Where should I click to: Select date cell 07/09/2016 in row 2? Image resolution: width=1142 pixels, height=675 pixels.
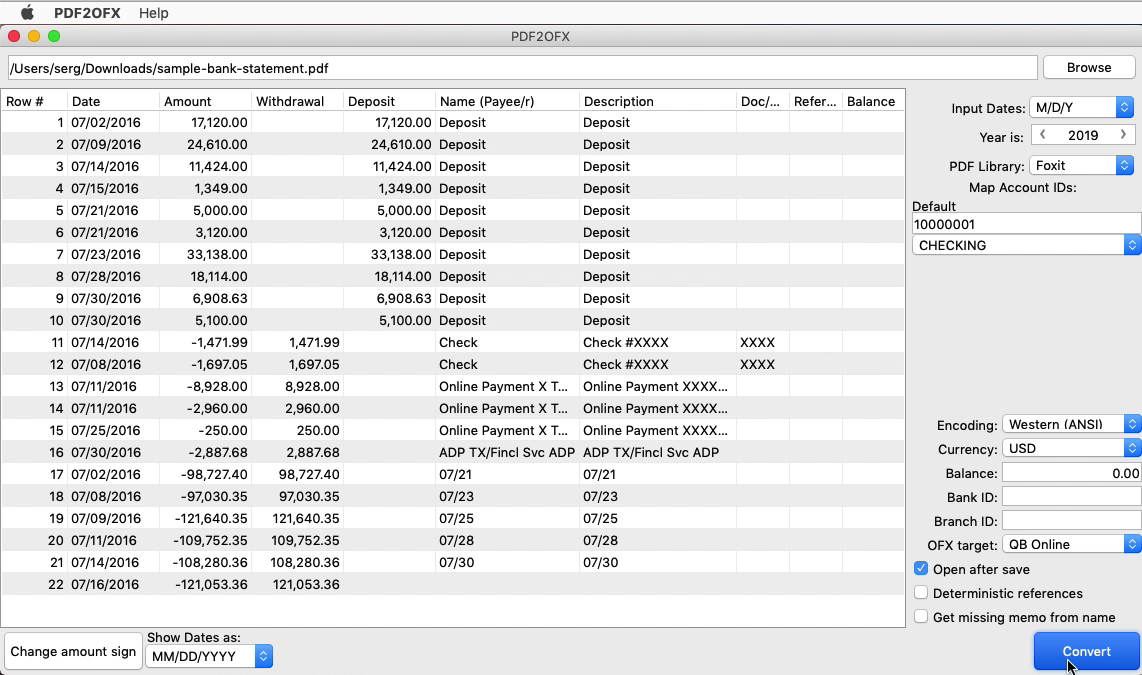coord(112,144)
